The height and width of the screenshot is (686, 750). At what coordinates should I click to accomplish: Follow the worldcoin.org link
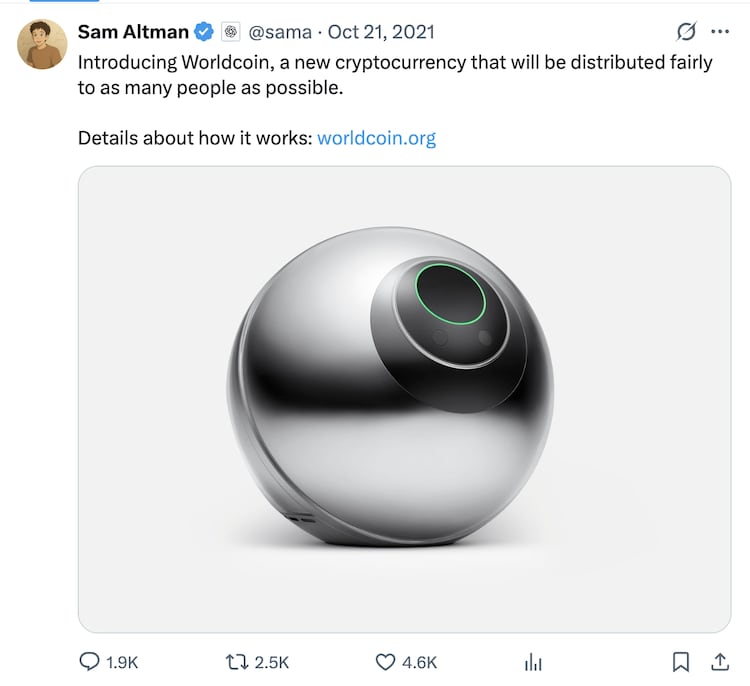(376, 137)
